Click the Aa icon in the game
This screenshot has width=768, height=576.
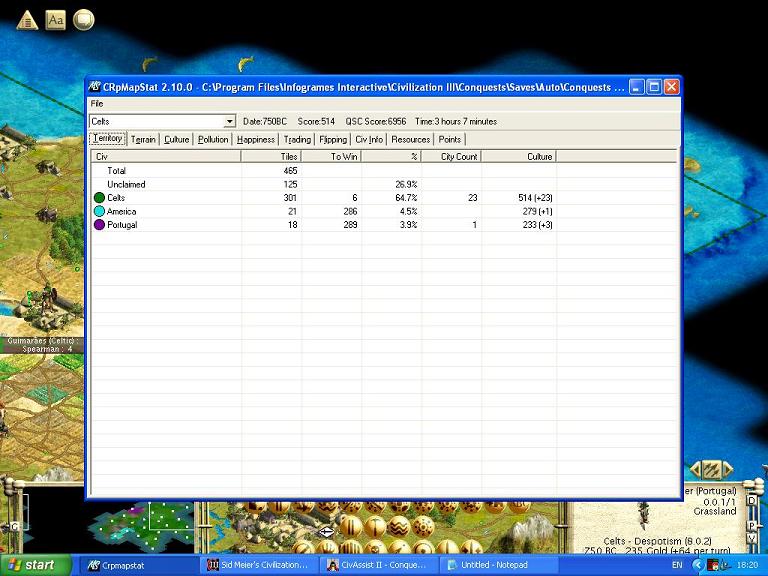click(55, 20)
